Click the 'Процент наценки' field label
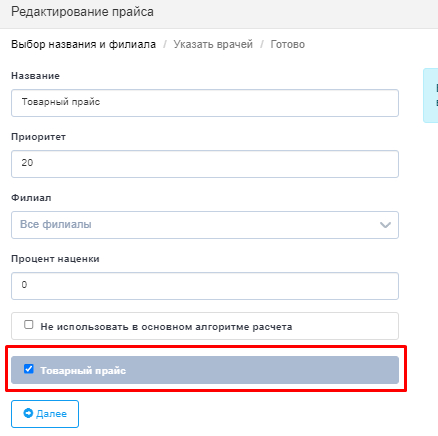Screen dimensions: 438x436 (x=55, y=259)
